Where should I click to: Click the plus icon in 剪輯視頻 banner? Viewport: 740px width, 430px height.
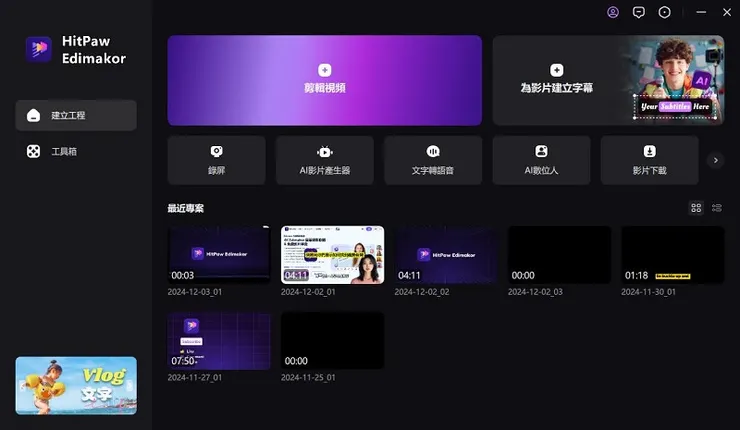click(325, 70)
